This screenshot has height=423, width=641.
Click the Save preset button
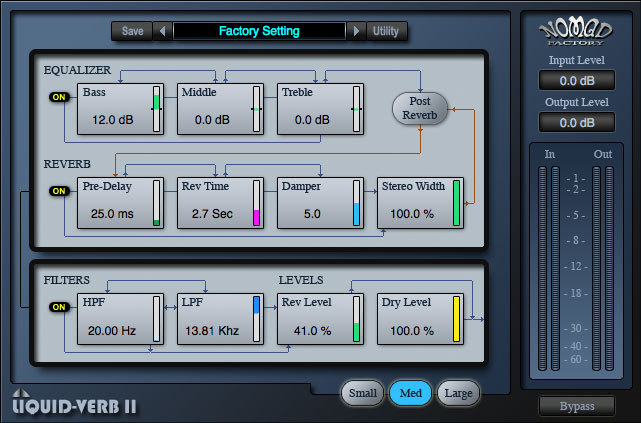tap(132, 31)
